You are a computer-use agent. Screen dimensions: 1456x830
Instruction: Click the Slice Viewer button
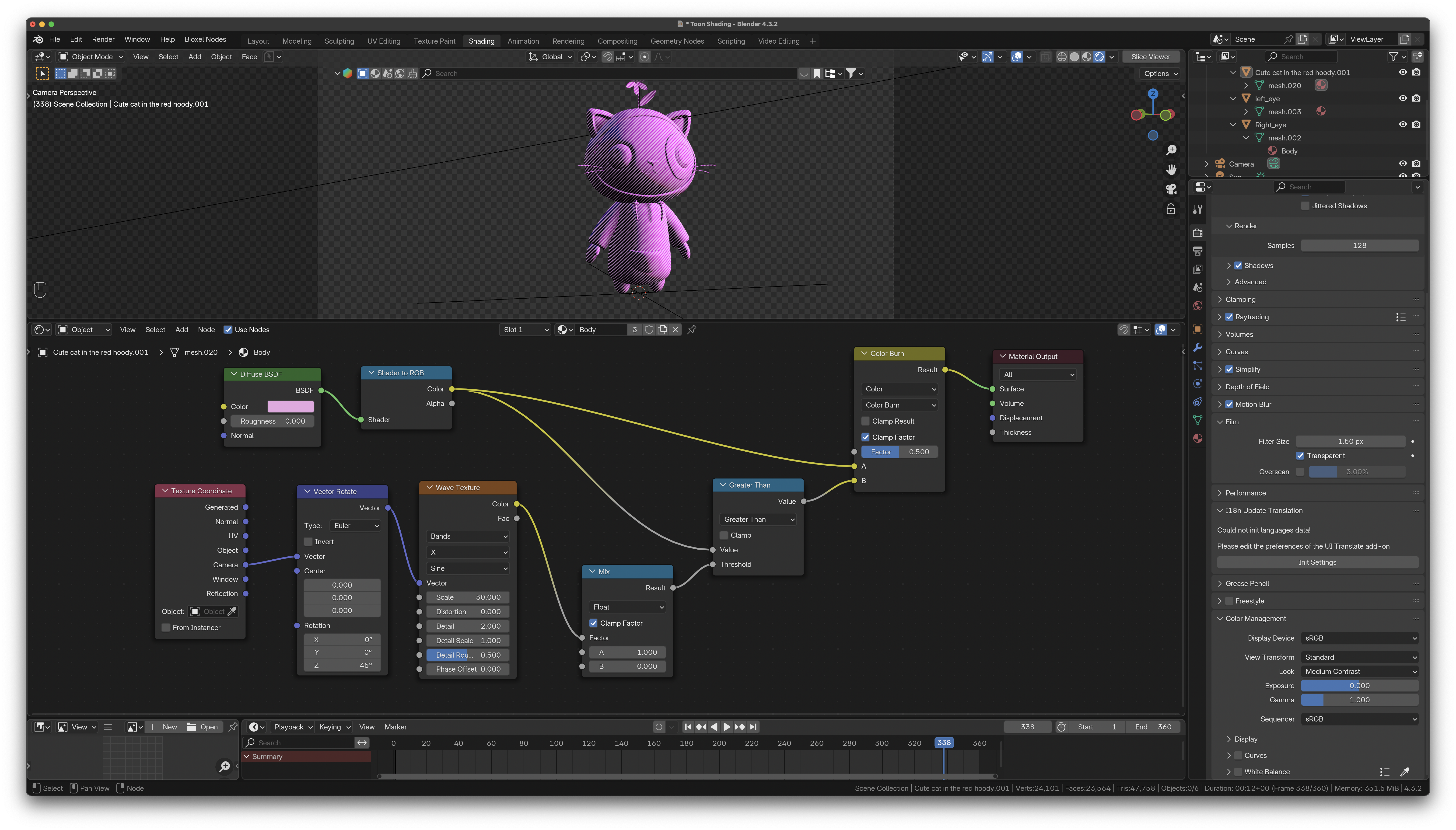1150,57
